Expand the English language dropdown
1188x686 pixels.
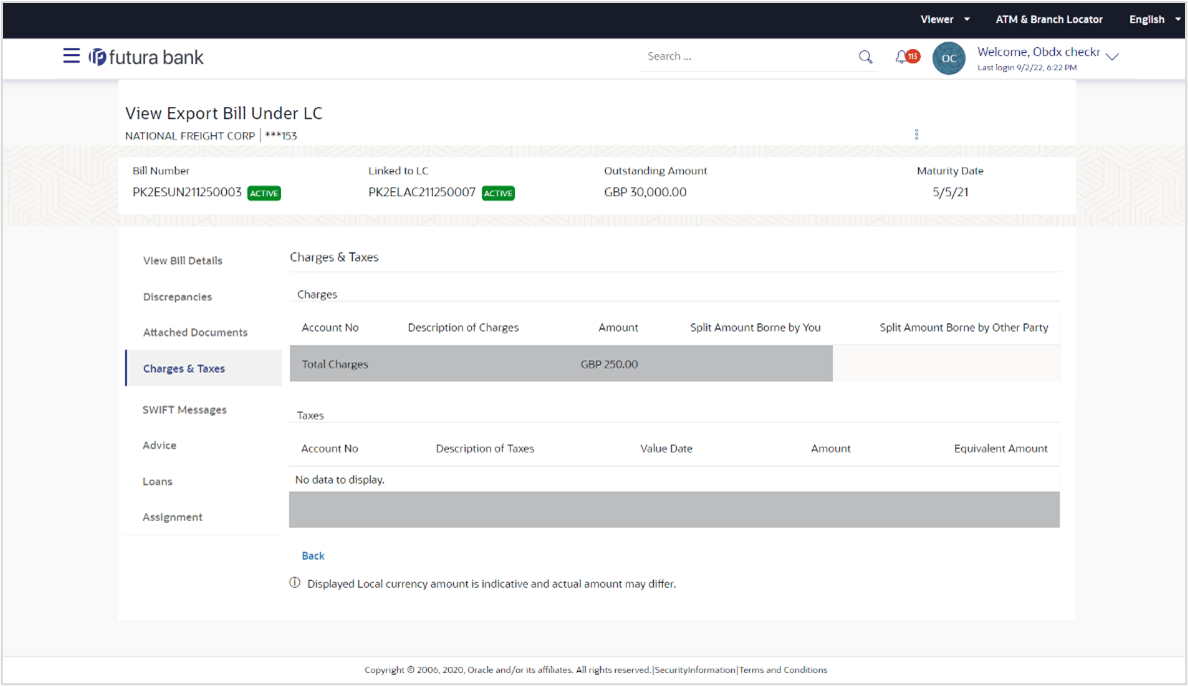click(1154, 20)
